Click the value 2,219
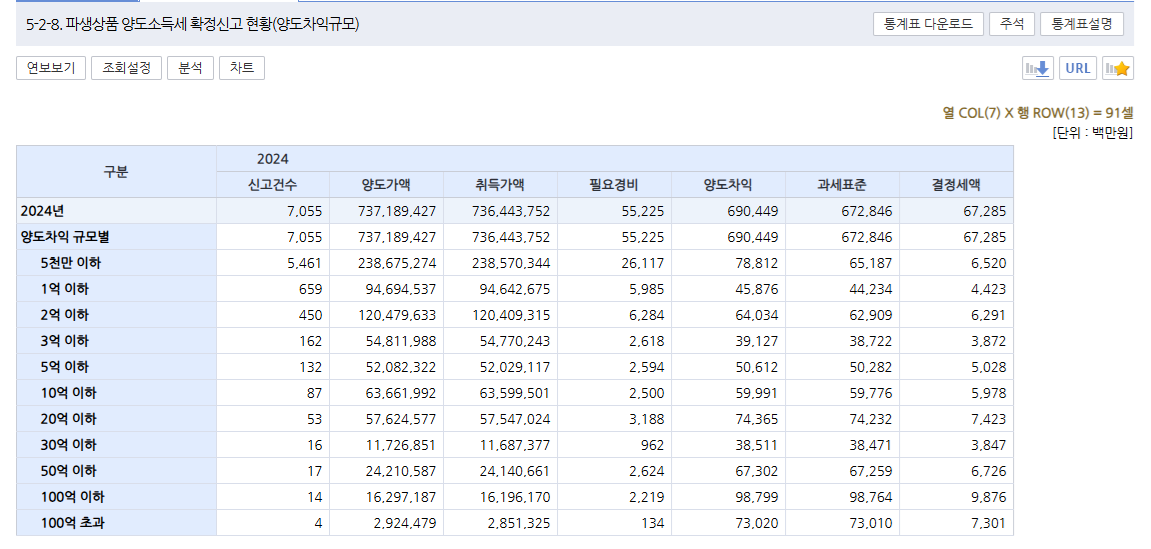This screenshot has width=1151, height=549. point(646,497)
